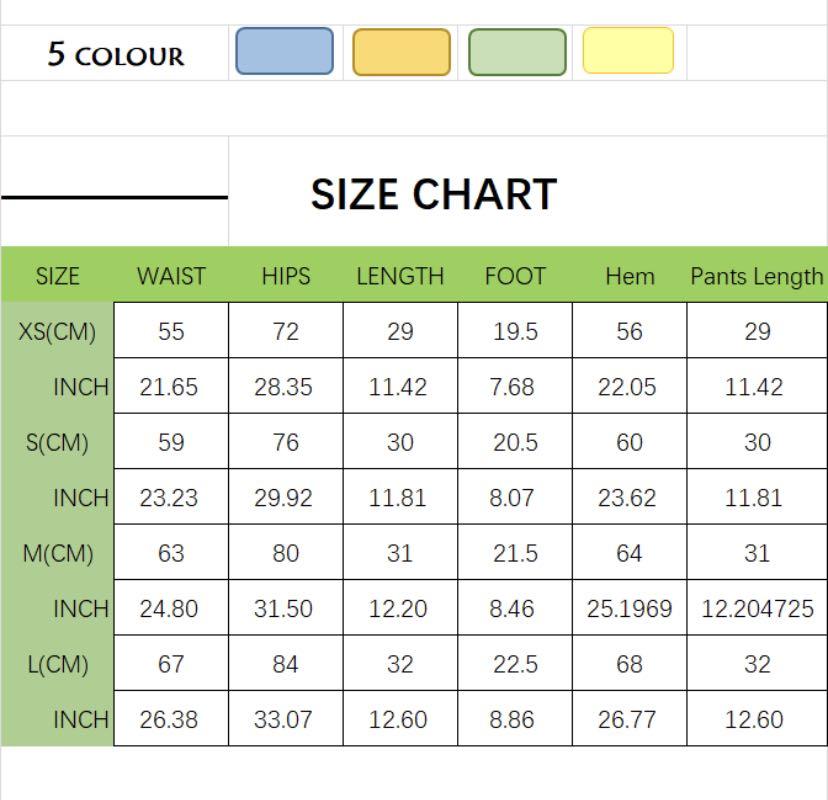Select the XS(CM) row label
This screenshot has width=828, height=800.
coord(57,332)
